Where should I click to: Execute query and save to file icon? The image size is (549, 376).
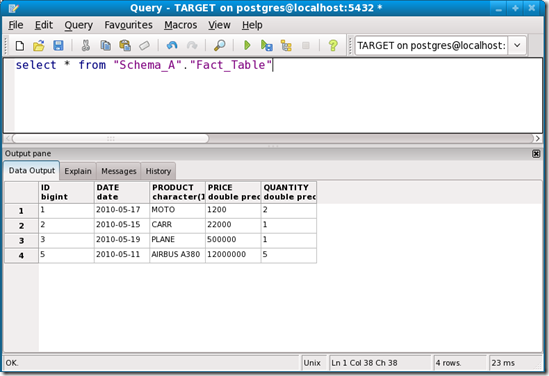pyautogui.click(x=266, y=46)
